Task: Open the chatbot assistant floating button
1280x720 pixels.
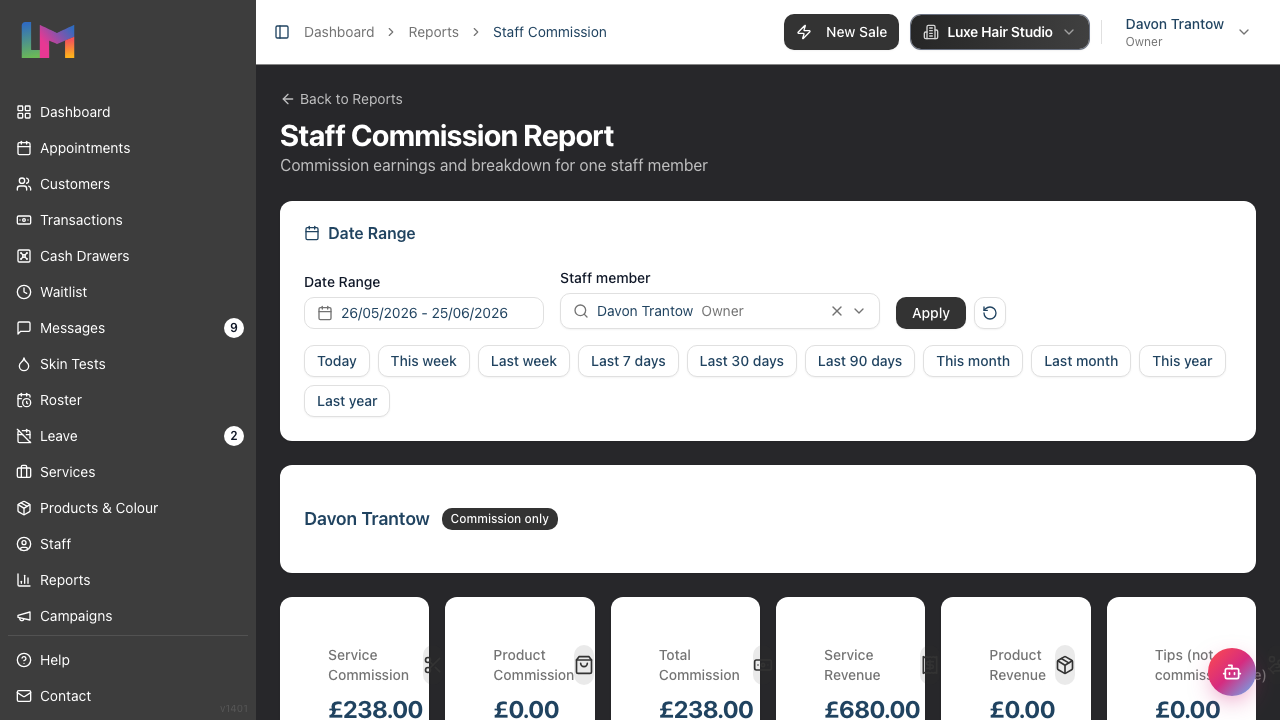Action: coord(1231,672)
